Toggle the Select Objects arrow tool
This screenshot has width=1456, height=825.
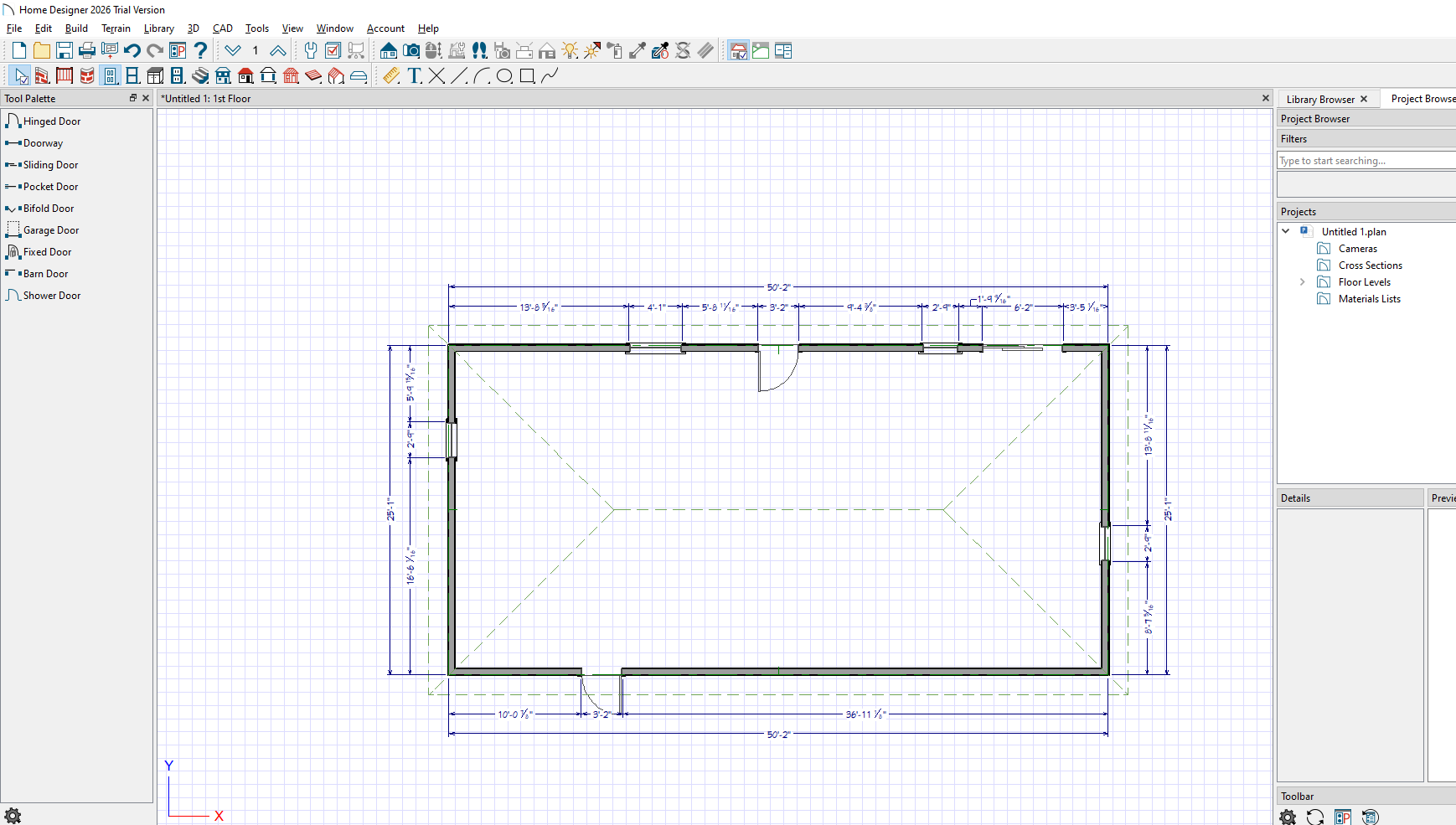[x=20, y=76]
